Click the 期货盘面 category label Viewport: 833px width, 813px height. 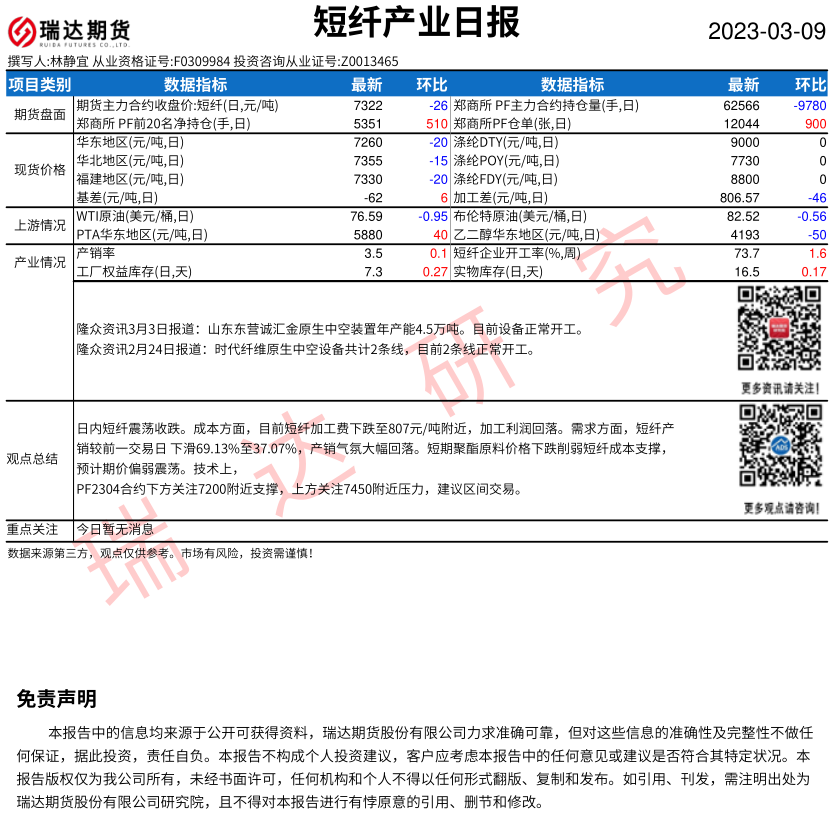pyautogui.click(x=39, y=114)
